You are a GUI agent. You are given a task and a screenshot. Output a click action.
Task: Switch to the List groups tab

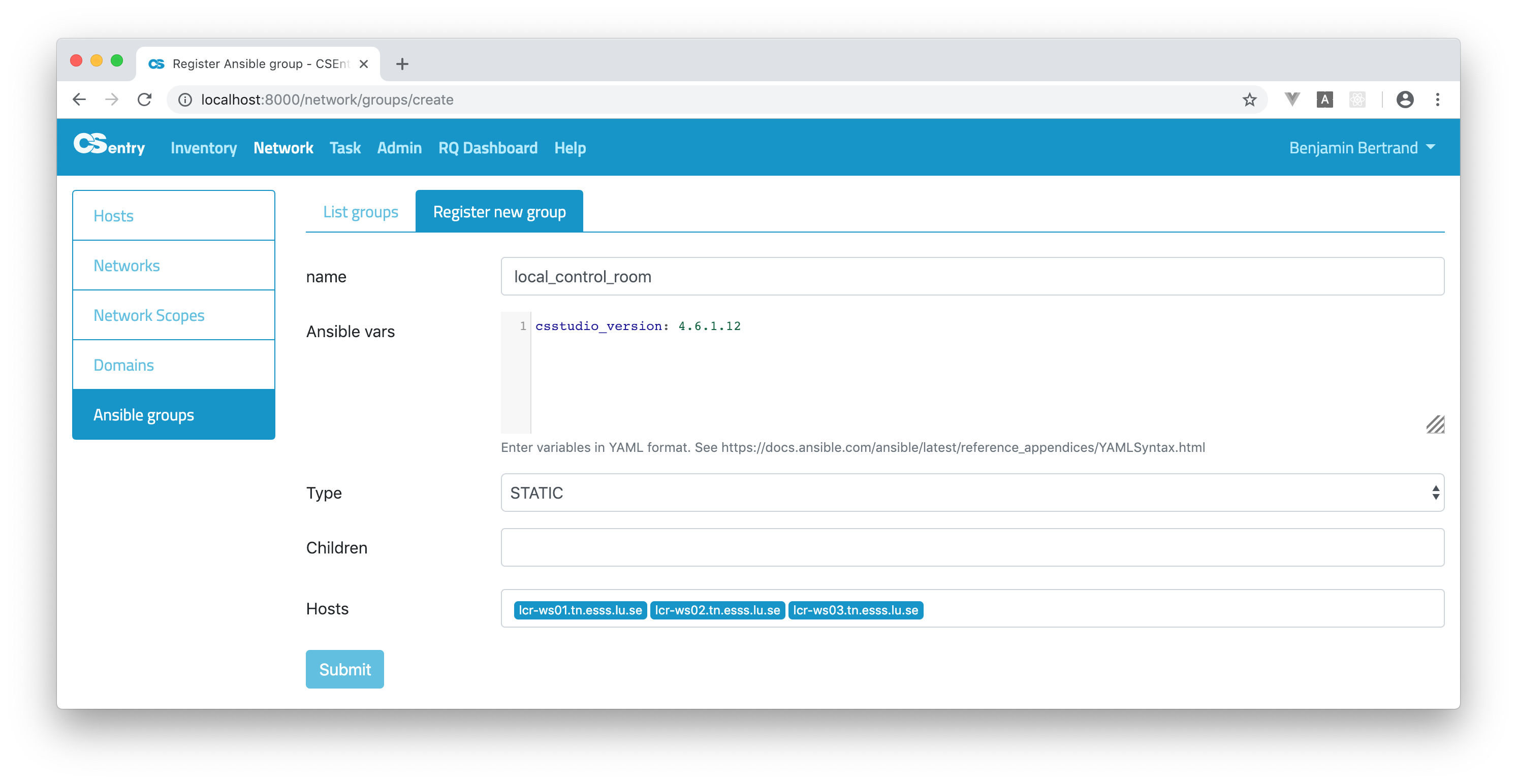click(x=360, y=211)
